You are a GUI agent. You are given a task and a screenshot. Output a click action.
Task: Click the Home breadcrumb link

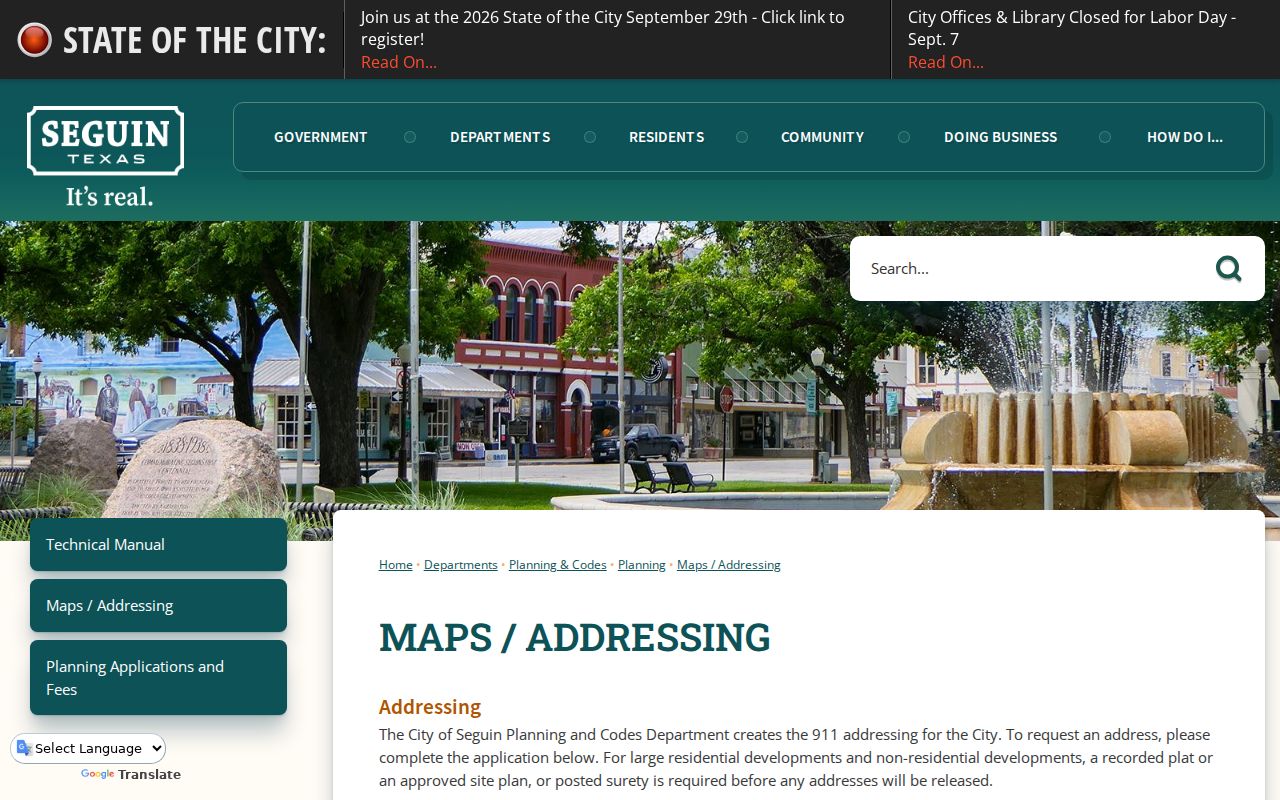click(396, 565)
